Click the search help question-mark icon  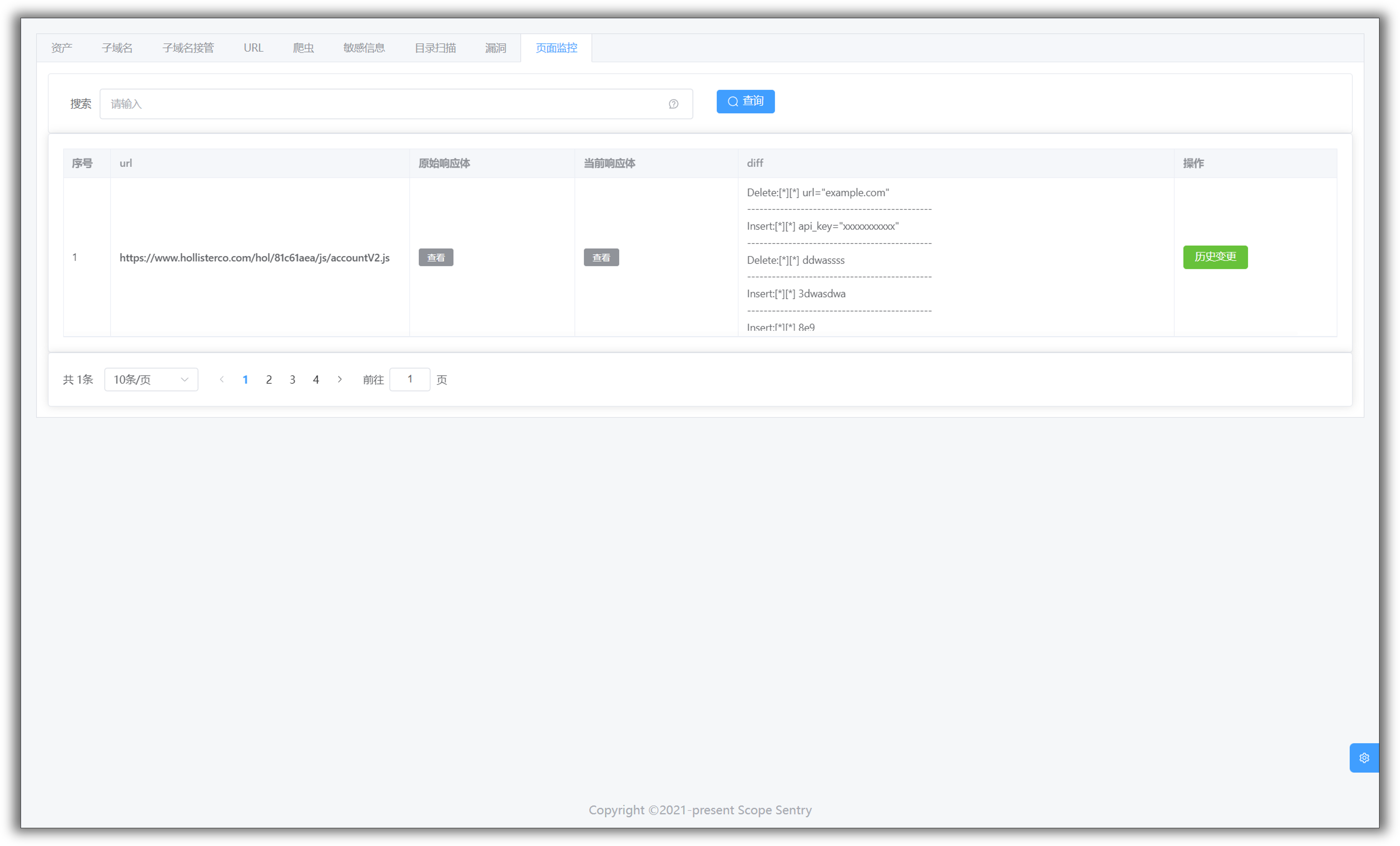click(673, 104)
